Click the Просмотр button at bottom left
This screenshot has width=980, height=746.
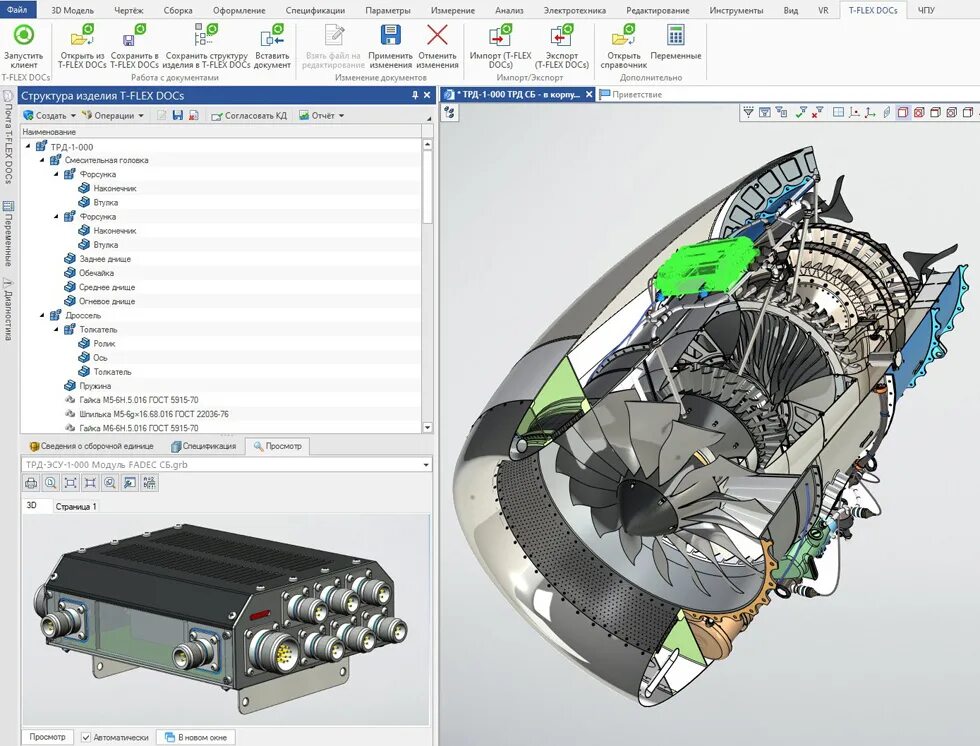click(x=48, y=737)
